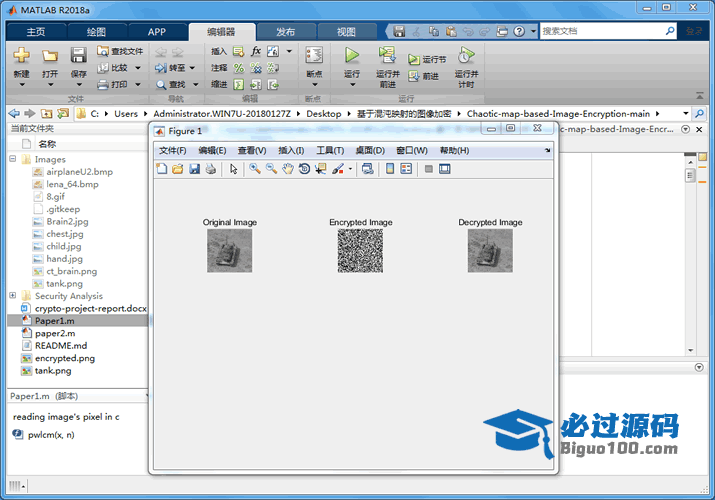Click quick access save icon
This screenshot has width=715, height=500.
[x=399, y=31]
